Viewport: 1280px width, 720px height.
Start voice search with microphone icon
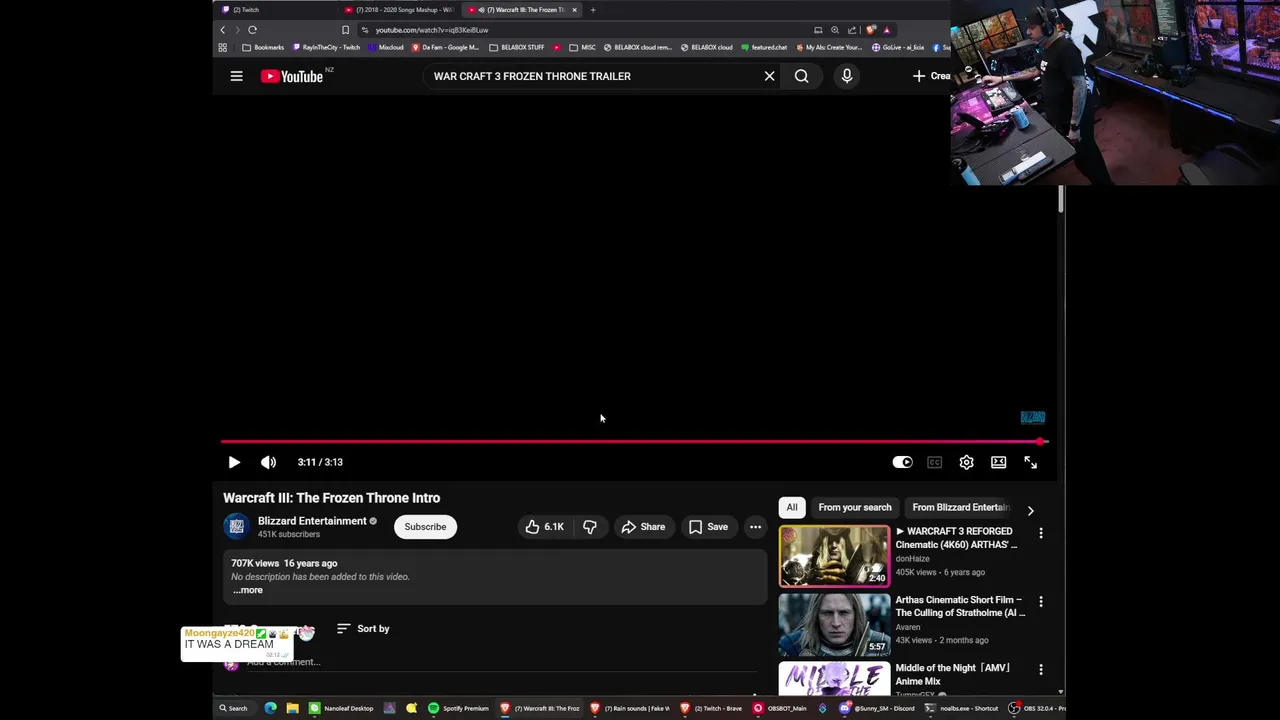coord(846,76)
